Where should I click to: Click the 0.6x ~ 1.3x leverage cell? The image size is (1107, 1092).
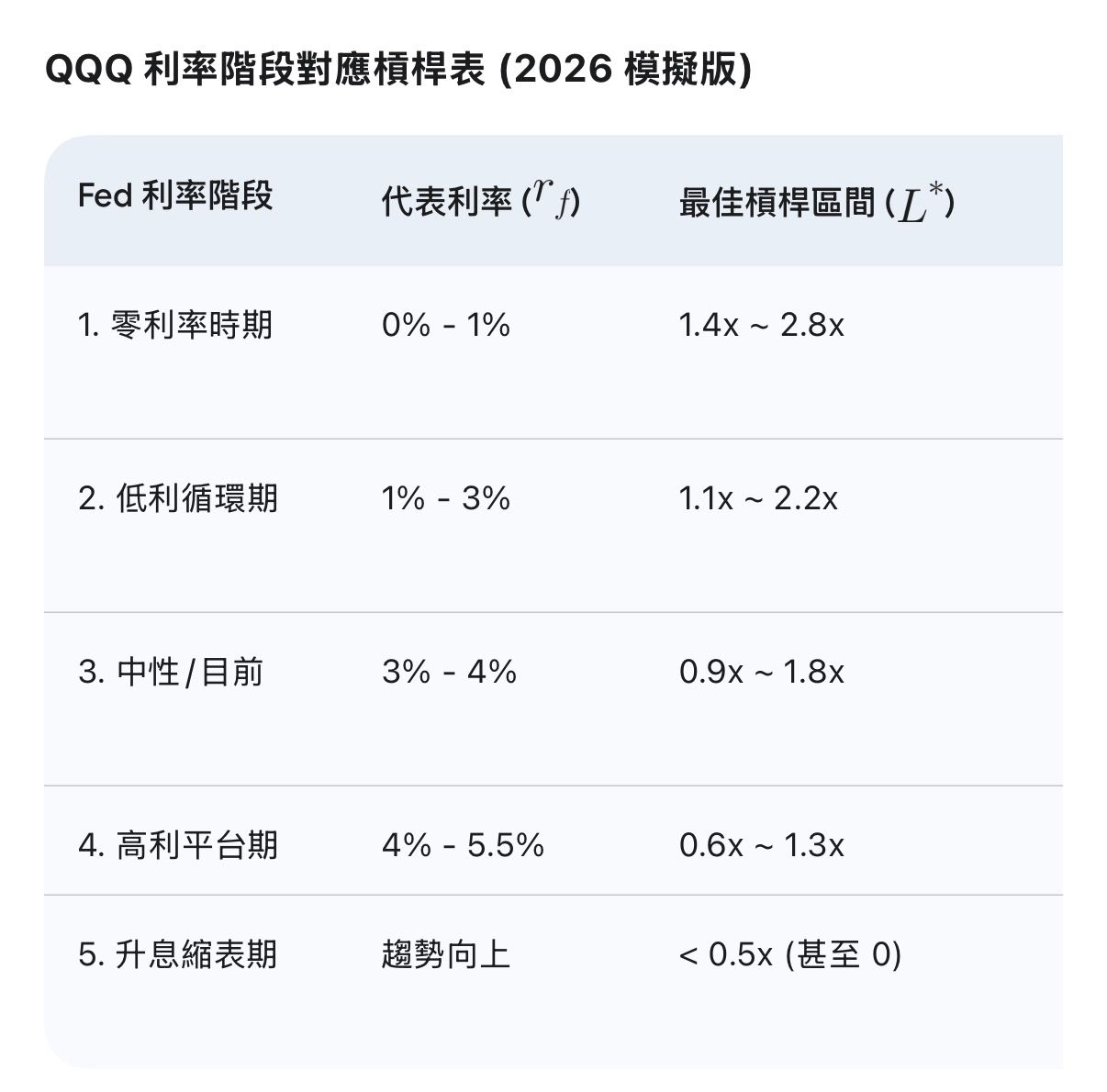pyautogui.click(x=761, y=845)
